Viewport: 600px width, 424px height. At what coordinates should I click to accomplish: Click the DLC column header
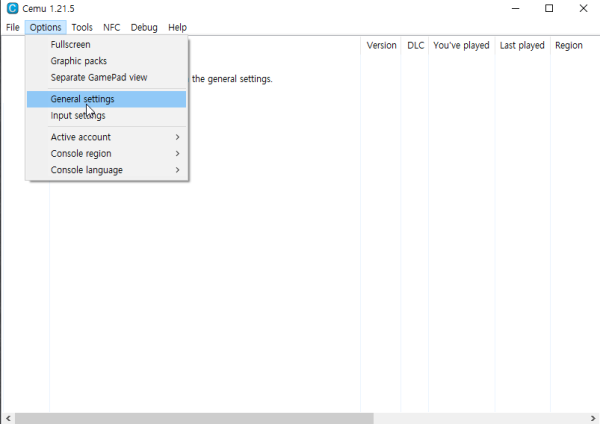coord(415,45)
